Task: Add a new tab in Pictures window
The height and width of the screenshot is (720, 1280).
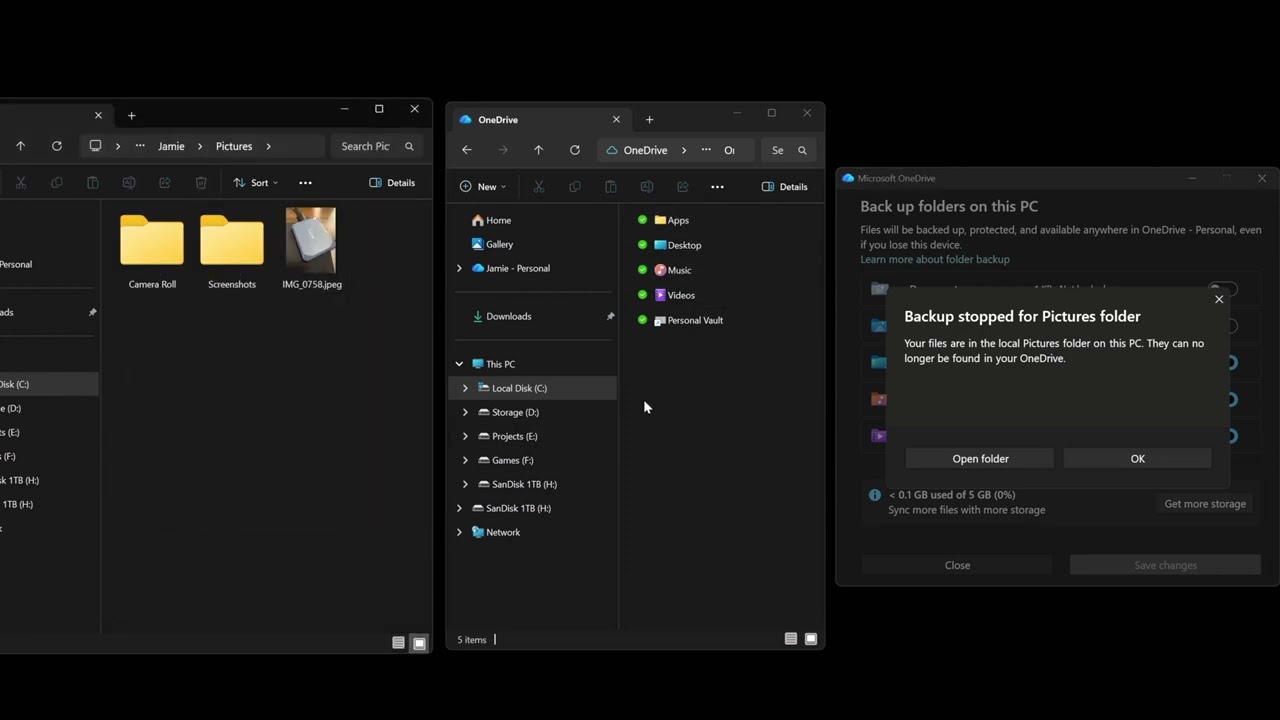Action: (131, 116)
